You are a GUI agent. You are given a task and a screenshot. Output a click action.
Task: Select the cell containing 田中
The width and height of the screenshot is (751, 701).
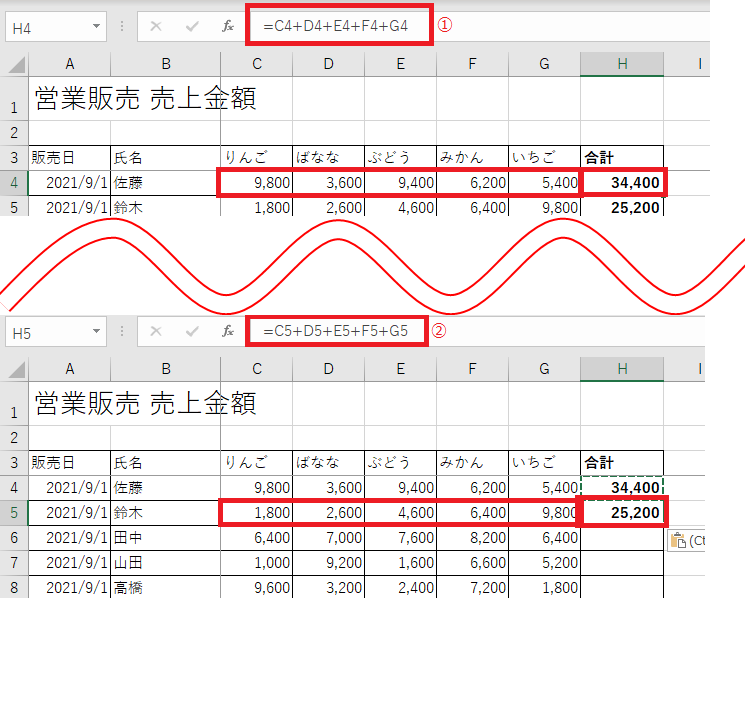(164, 538)
